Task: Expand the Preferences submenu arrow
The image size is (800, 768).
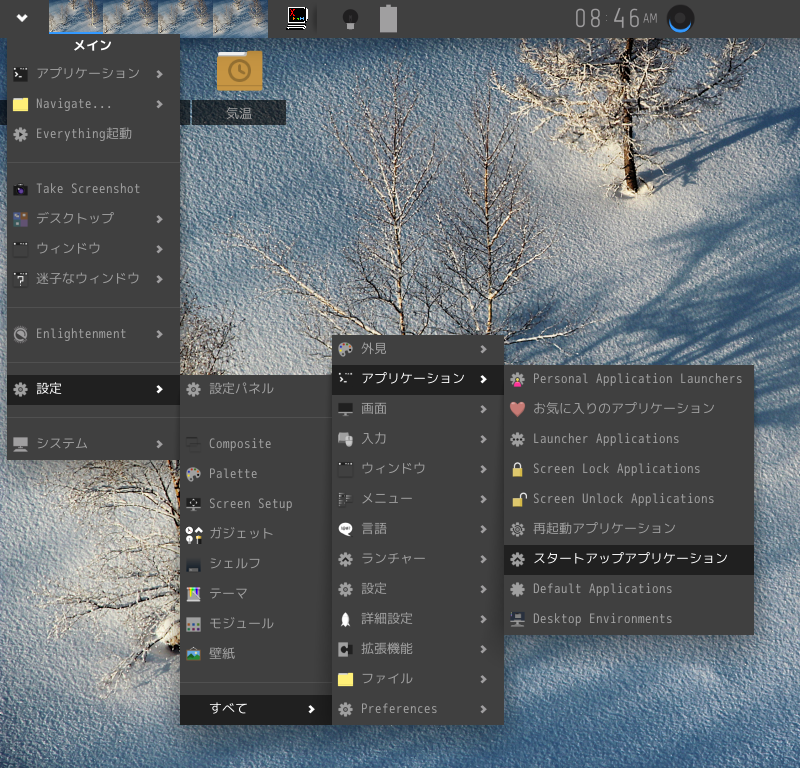Action: click(x=484, y=709)
